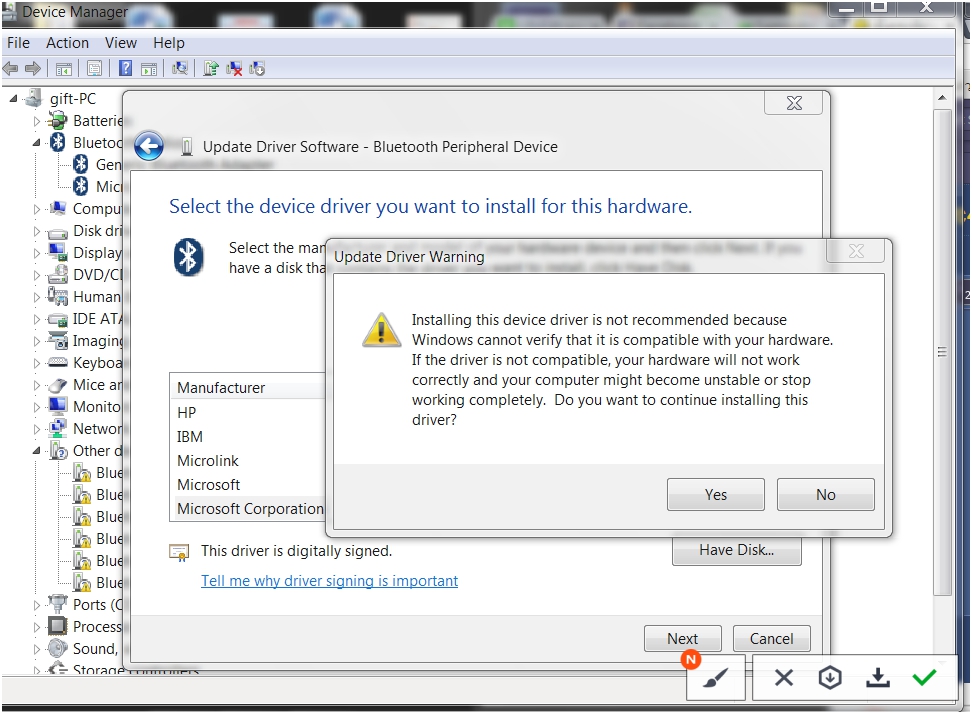The width and height of the screenshot is (972, 714).
Task: Open the Properties toolbar icon
Action: [x=94, y=69]
